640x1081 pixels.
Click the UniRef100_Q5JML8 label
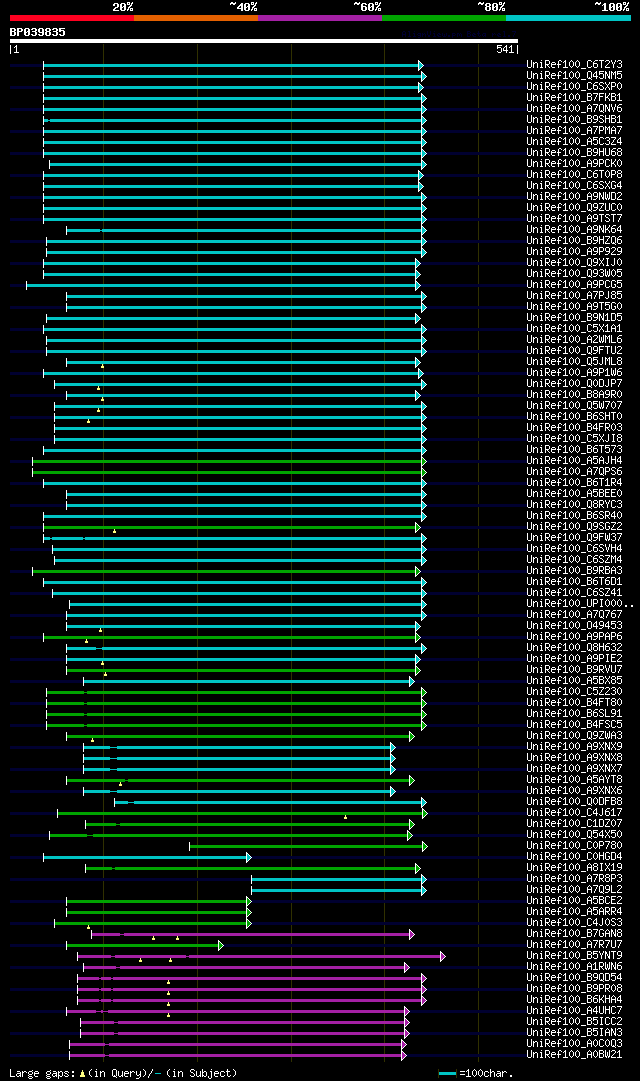pos(574,362)
